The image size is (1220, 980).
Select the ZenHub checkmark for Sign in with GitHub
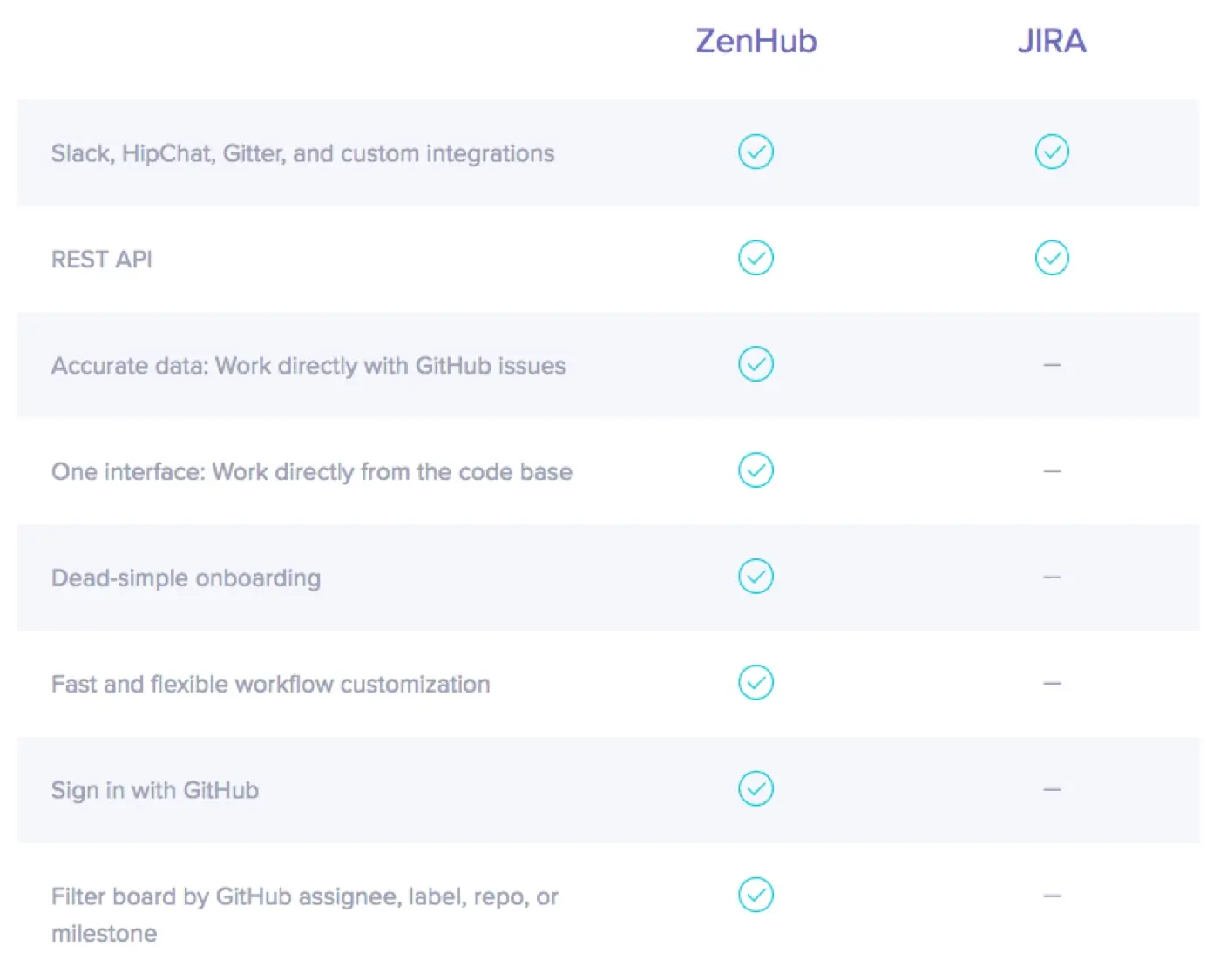(x=756, y=788)
